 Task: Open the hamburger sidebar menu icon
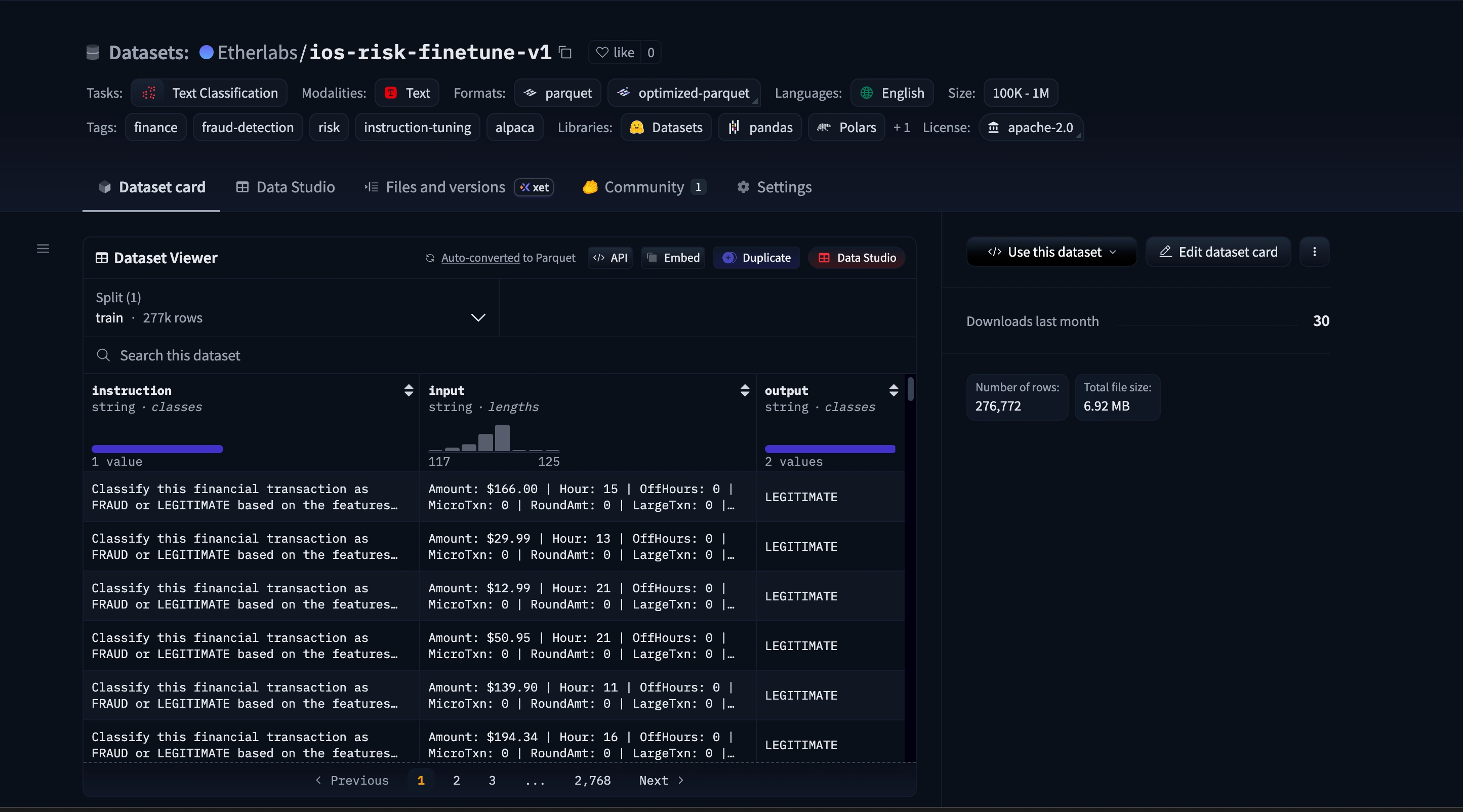click(43, 249)
